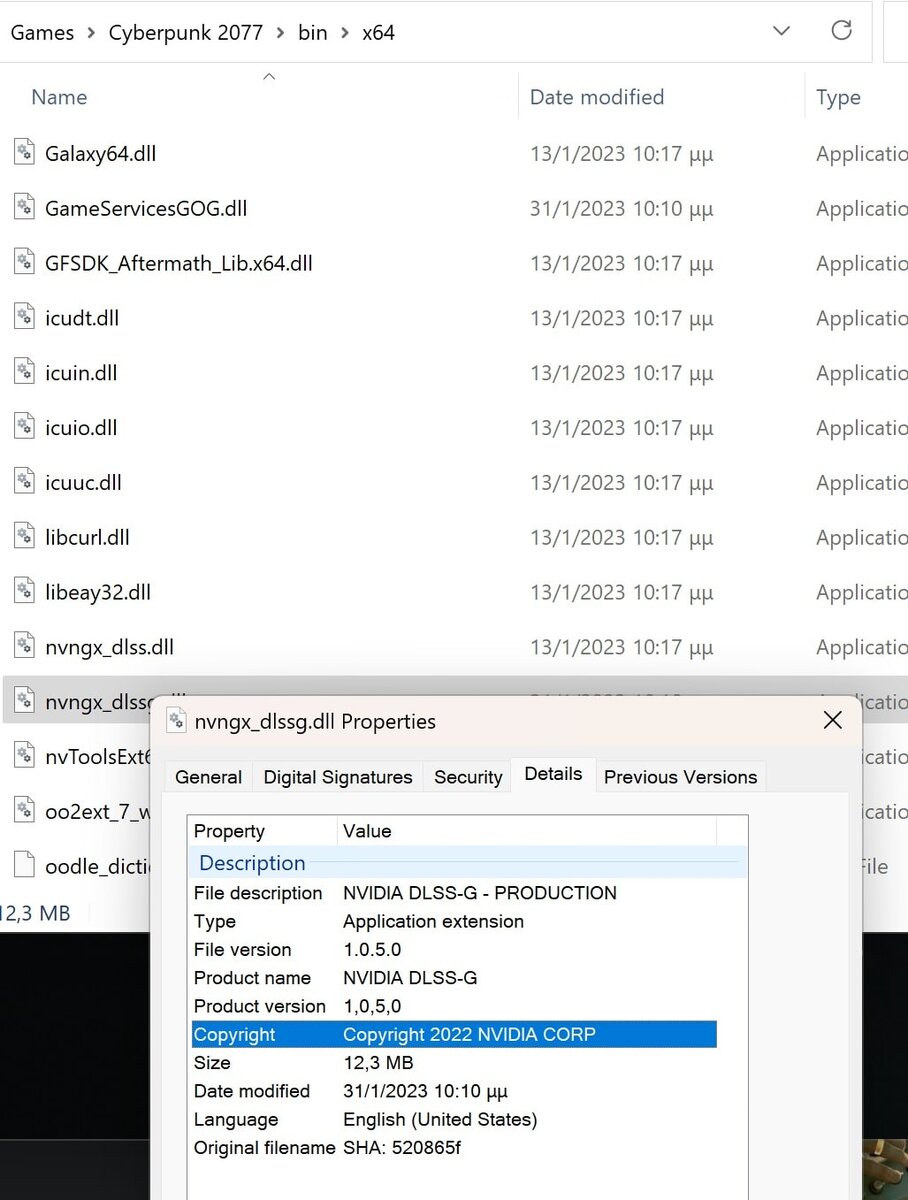Select GFSDK_Aftermath_Lib.x64.dll file name
This screenshot has height=1200, width=908.
[179, 263]
